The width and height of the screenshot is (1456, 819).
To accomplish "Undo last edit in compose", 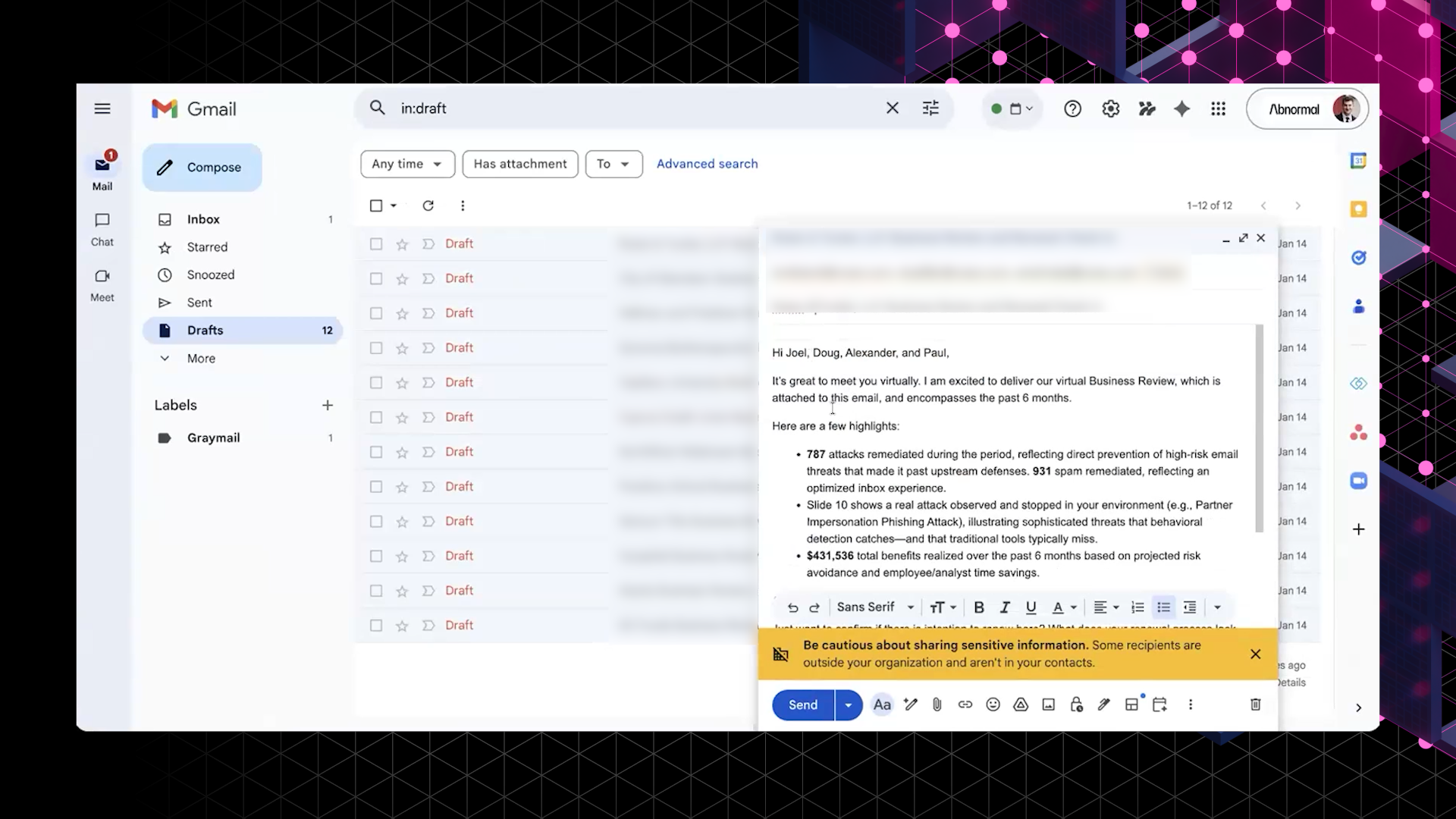I will coord(792,607).
